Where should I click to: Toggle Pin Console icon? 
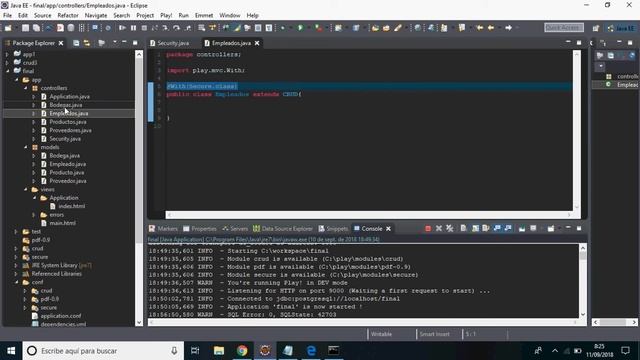click(x=522, y=229)
